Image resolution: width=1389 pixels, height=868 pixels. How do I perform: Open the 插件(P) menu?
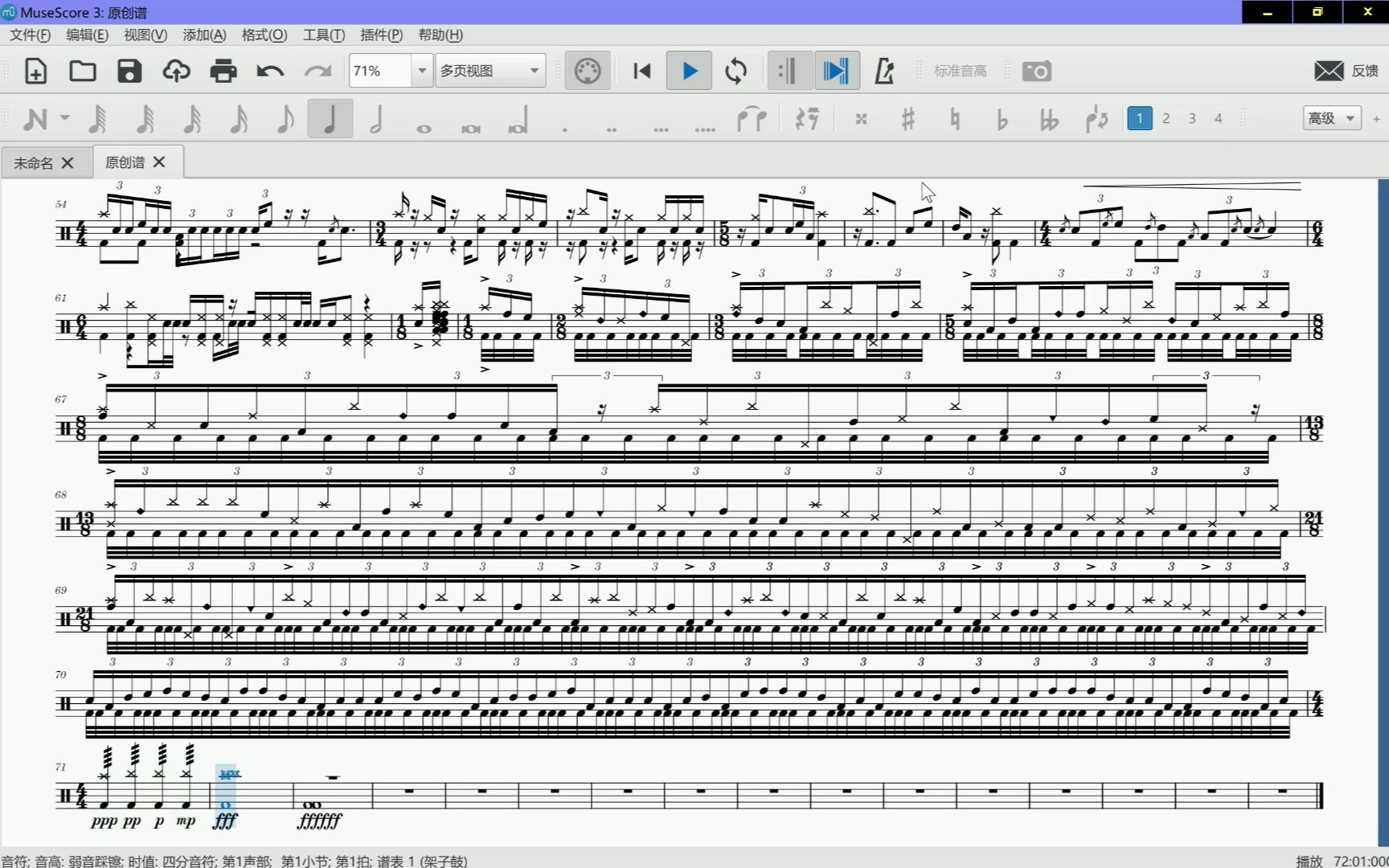point(381,35)
